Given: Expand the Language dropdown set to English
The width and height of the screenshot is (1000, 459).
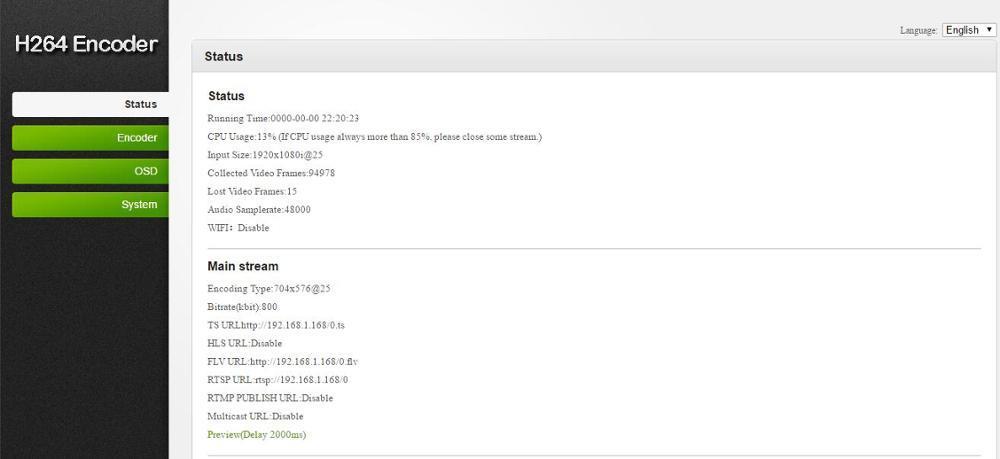Looking at the screenshot, I should pos(969,30).
